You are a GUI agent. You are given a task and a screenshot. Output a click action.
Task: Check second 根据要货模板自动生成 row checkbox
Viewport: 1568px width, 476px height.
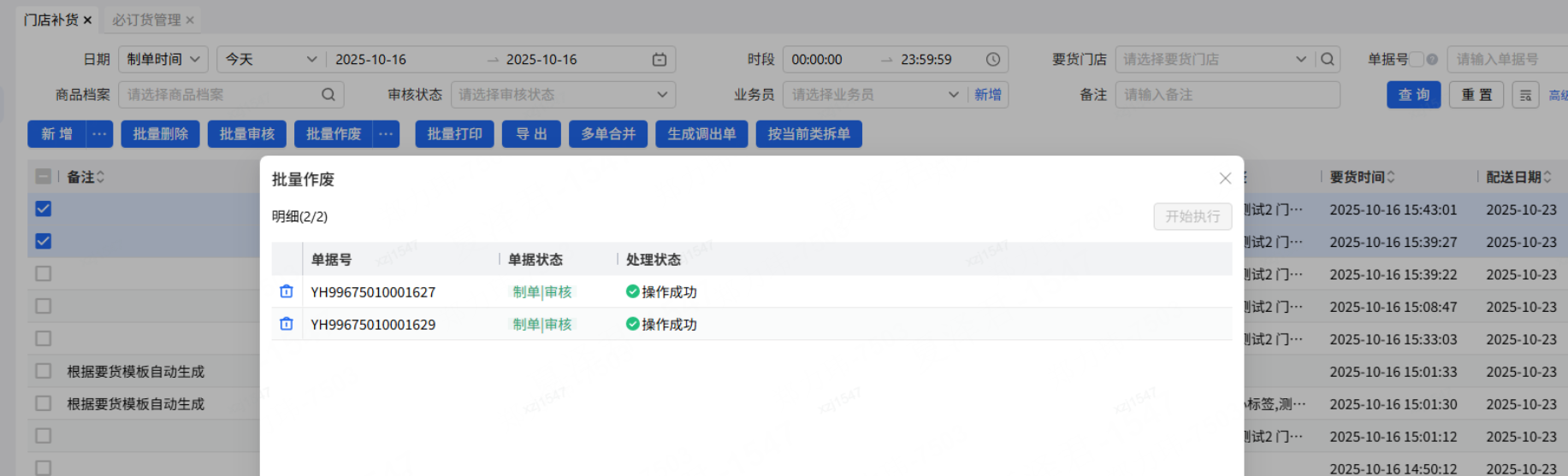(43, 403)
